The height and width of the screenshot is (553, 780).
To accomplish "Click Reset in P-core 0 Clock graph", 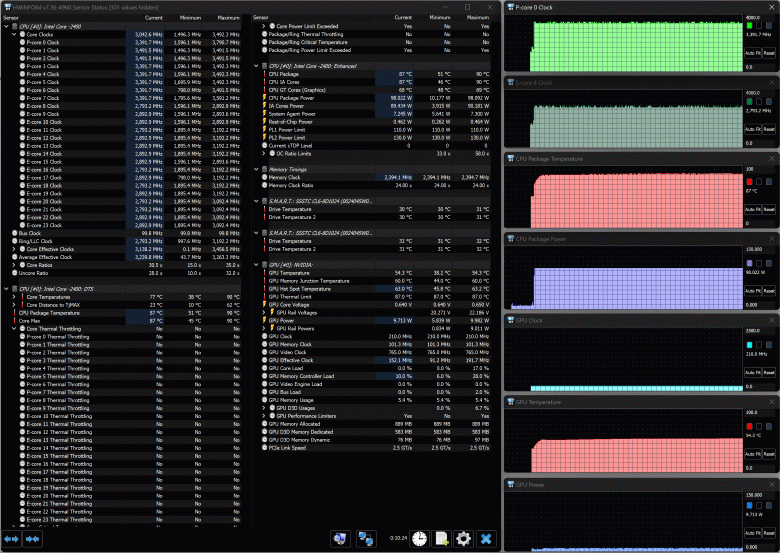I will pos(769,53).
